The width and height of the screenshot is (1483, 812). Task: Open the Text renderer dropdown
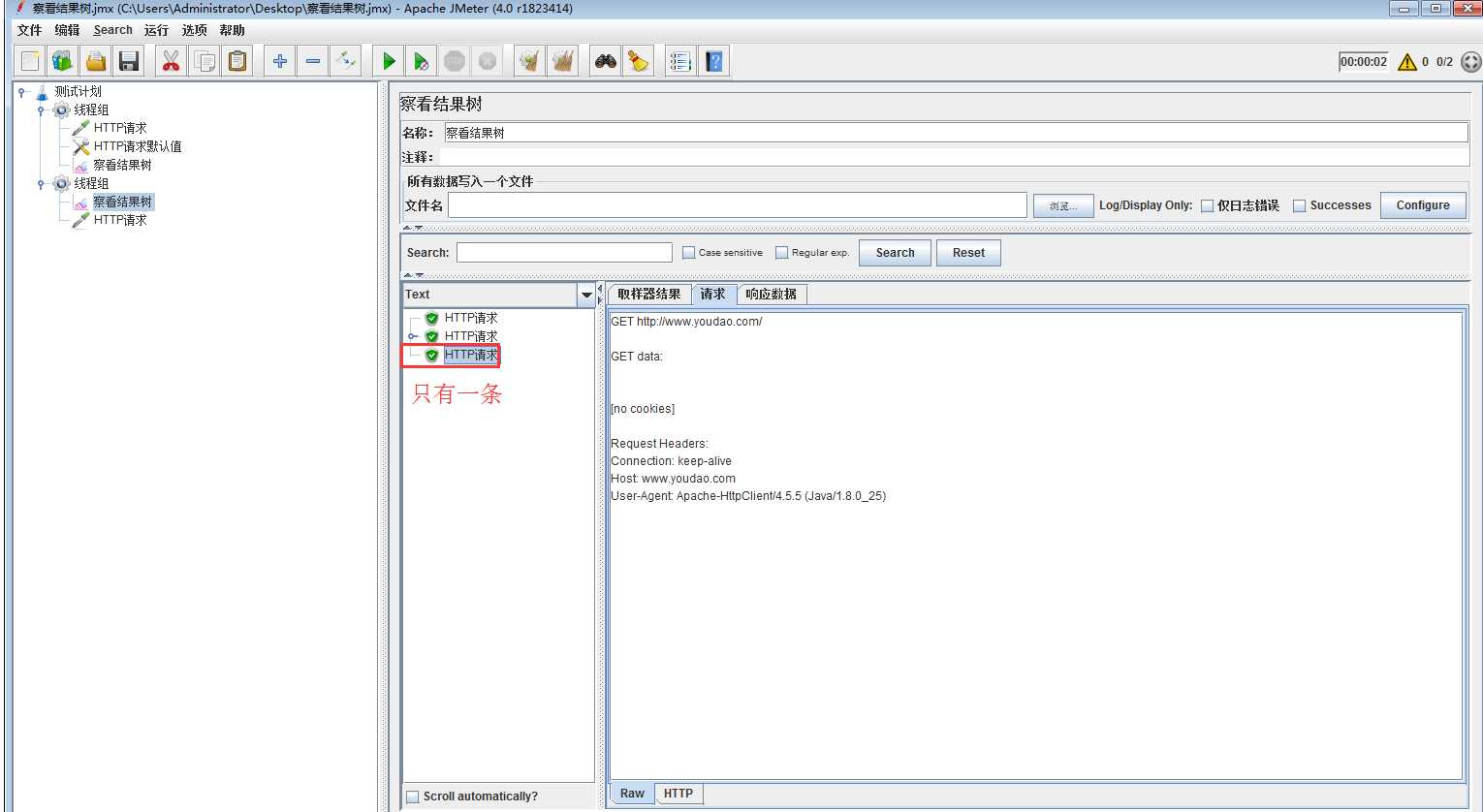pos(586,295)
